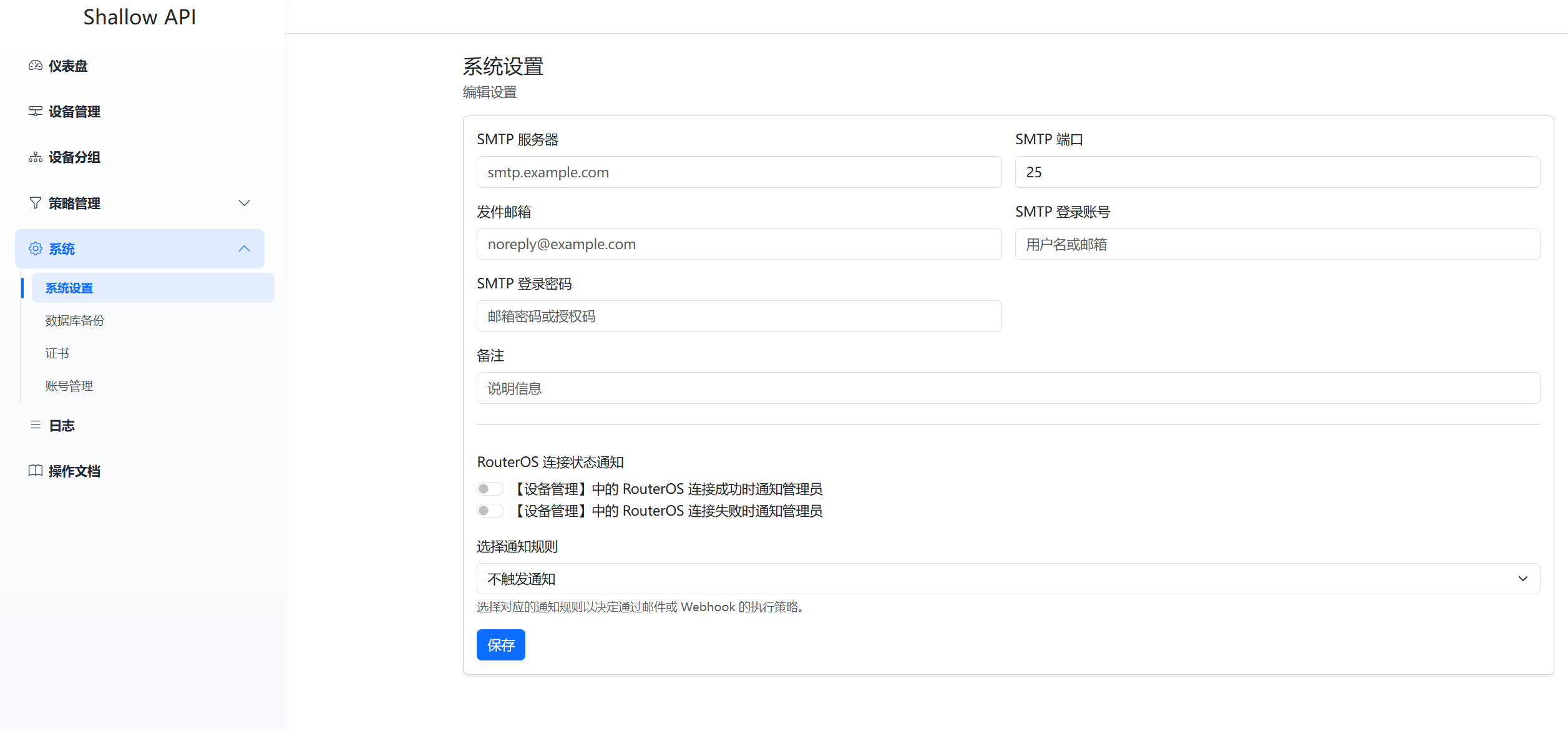Screen dimensions: 1568x731
Task: Expand the 策略管理 chevron
Action: (244, 203)
